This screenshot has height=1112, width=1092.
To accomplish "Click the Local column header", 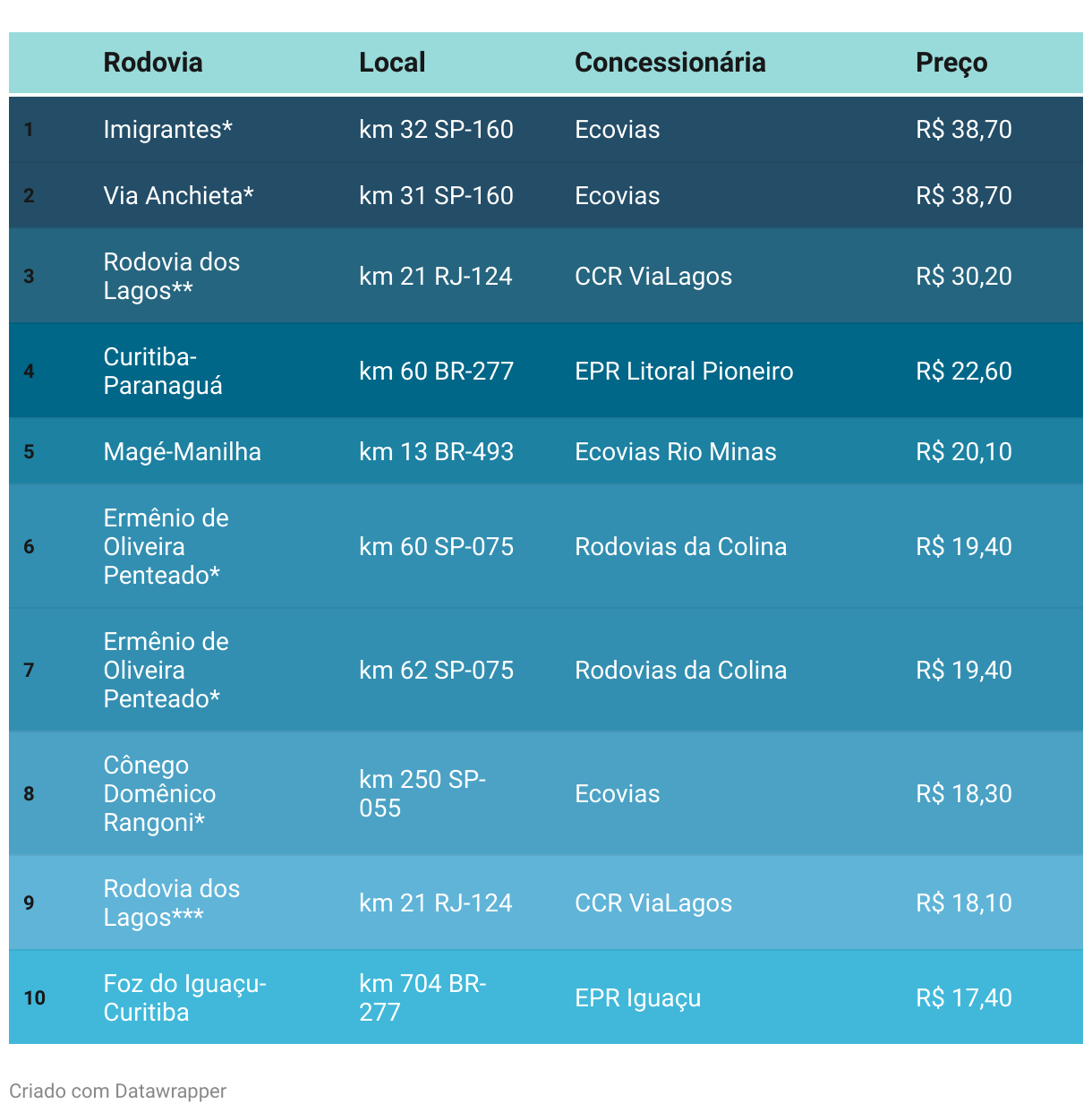I will click(x=392, y=63).
